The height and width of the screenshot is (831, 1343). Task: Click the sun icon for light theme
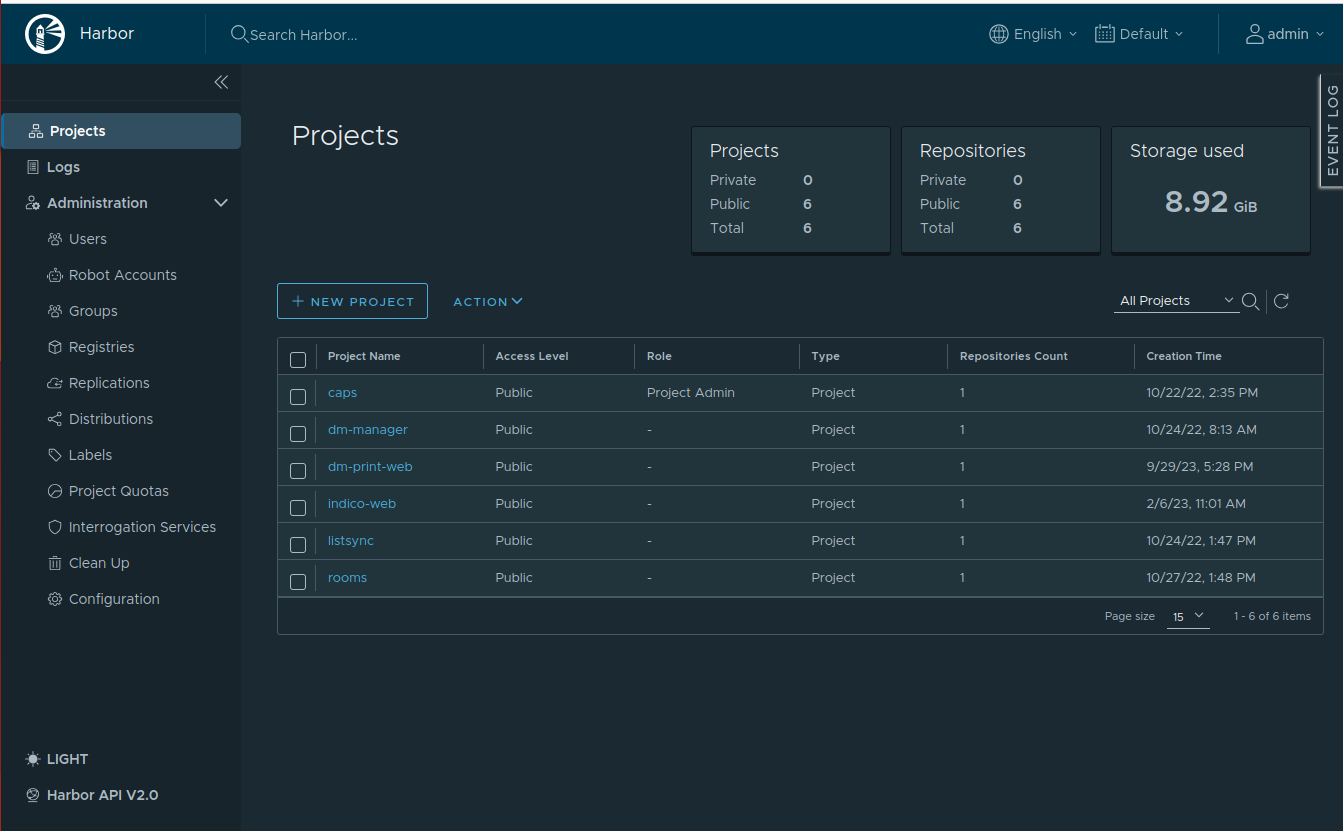(x=33, y=759)
